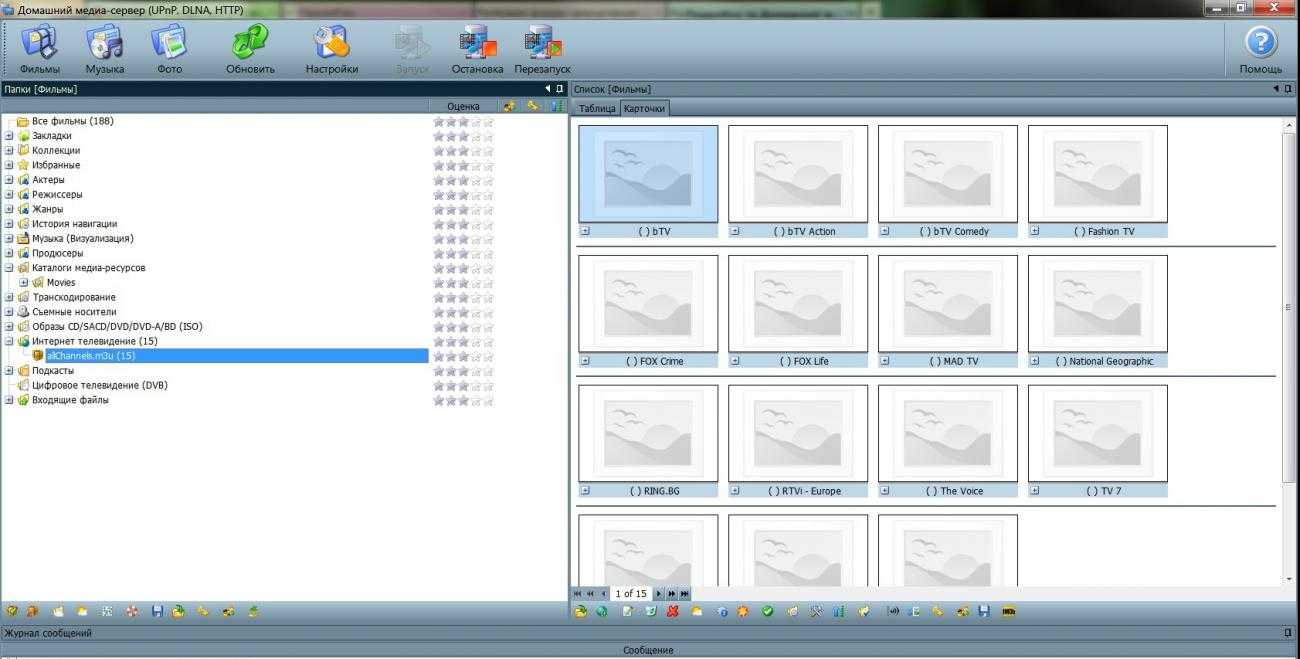Click the orange gear icon in list toolbar
This screenshot has width=1300, height=659.
pyautogui.click(x=743, y=611)
